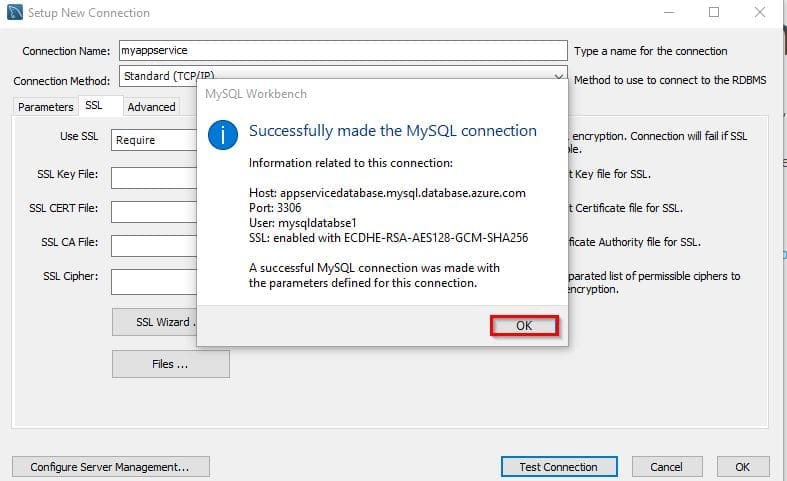Open Configure Server Management
This screenshot has width=787, height=481.
[110, 467]
